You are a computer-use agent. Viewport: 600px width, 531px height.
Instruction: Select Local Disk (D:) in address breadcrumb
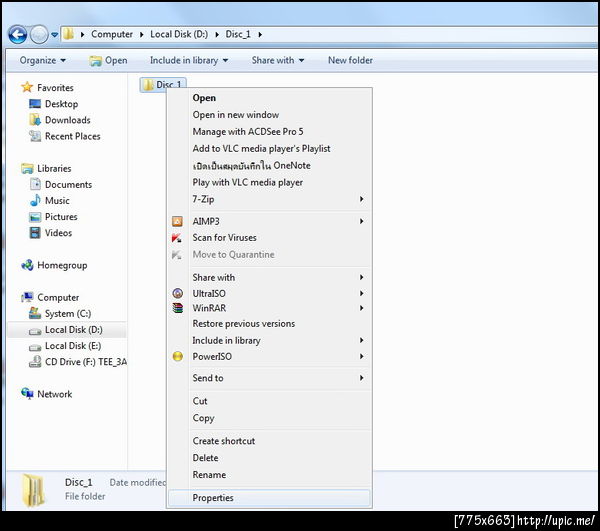179,34
